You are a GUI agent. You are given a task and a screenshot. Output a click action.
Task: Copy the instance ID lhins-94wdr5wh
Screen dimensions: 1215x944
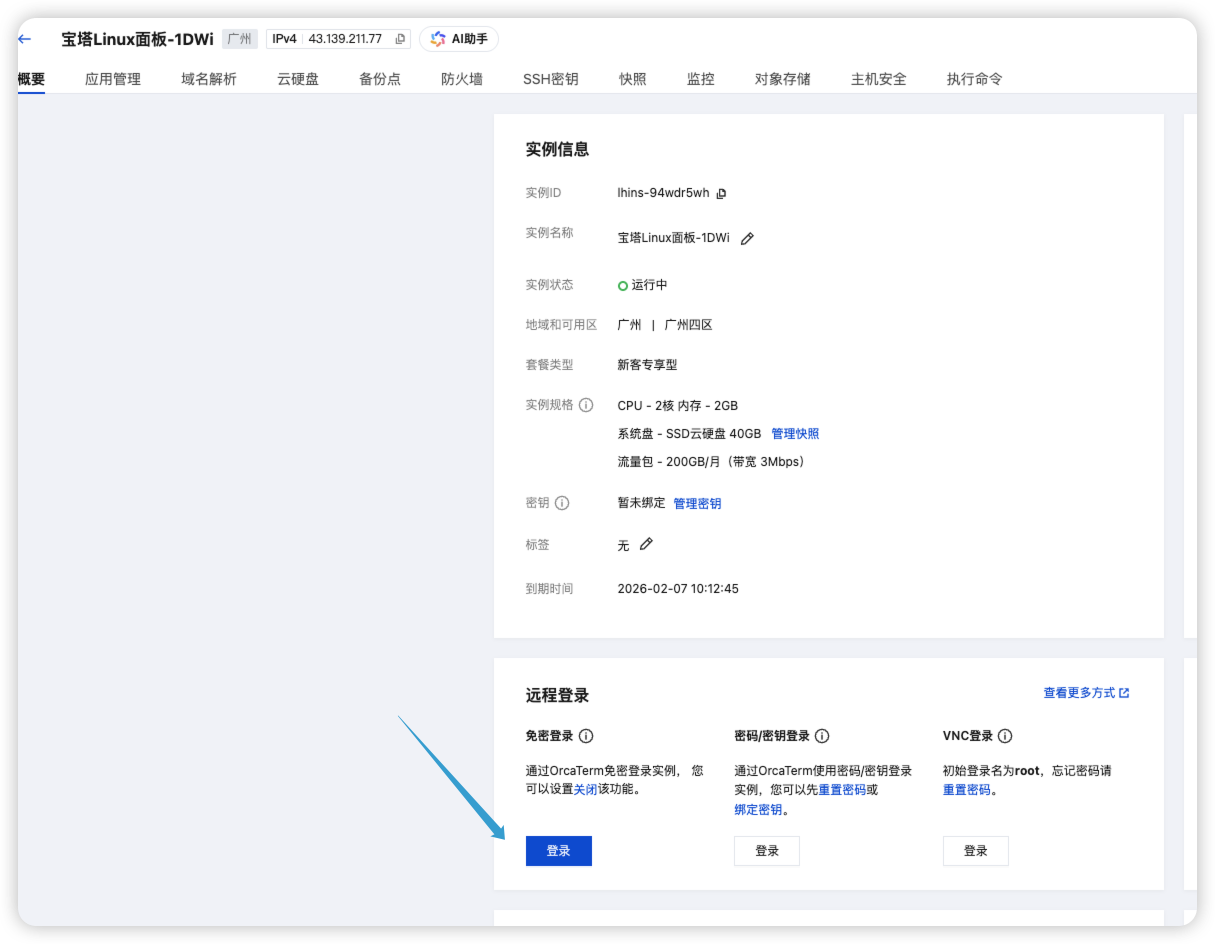click(721, 194)
